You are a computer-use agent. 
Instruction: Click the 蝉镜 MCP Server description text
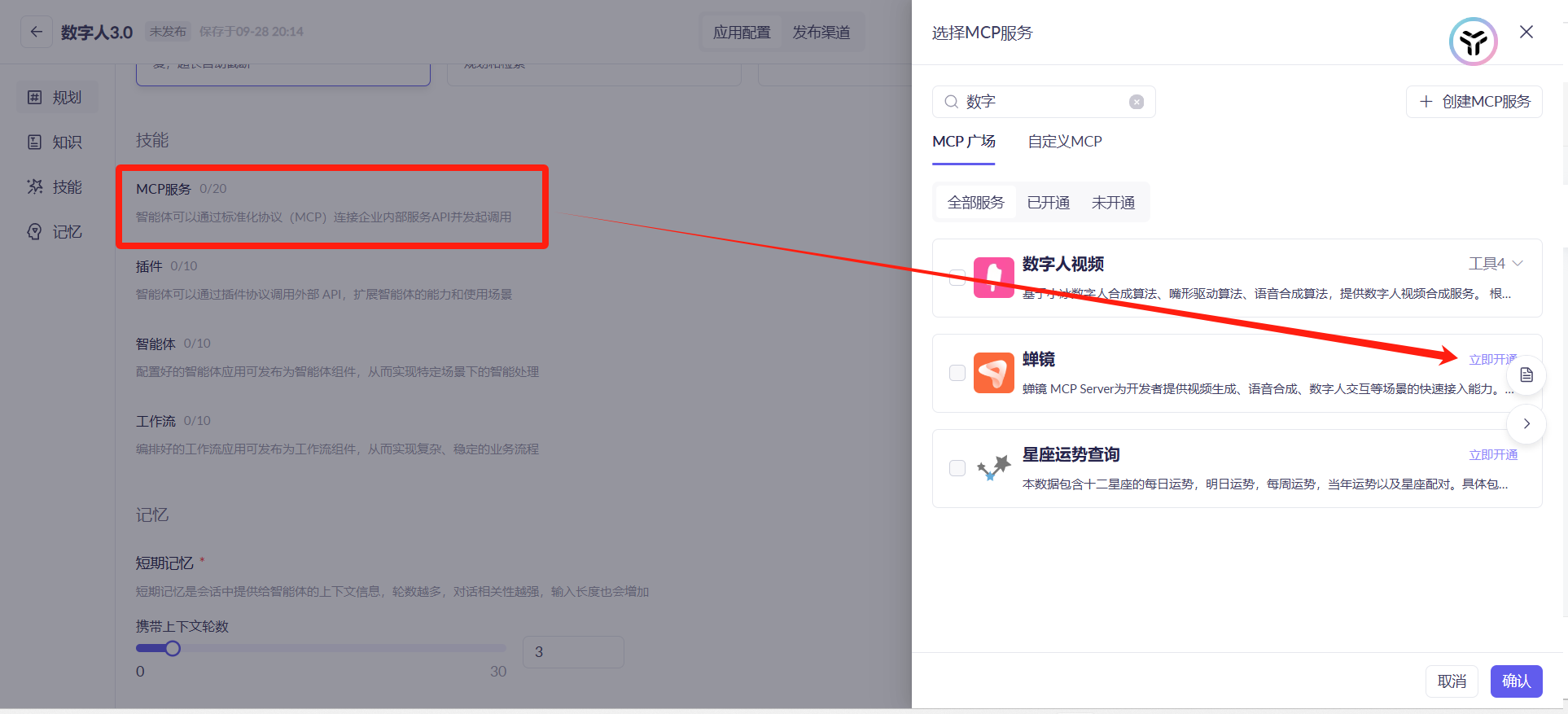click(x=1268, y=389)
